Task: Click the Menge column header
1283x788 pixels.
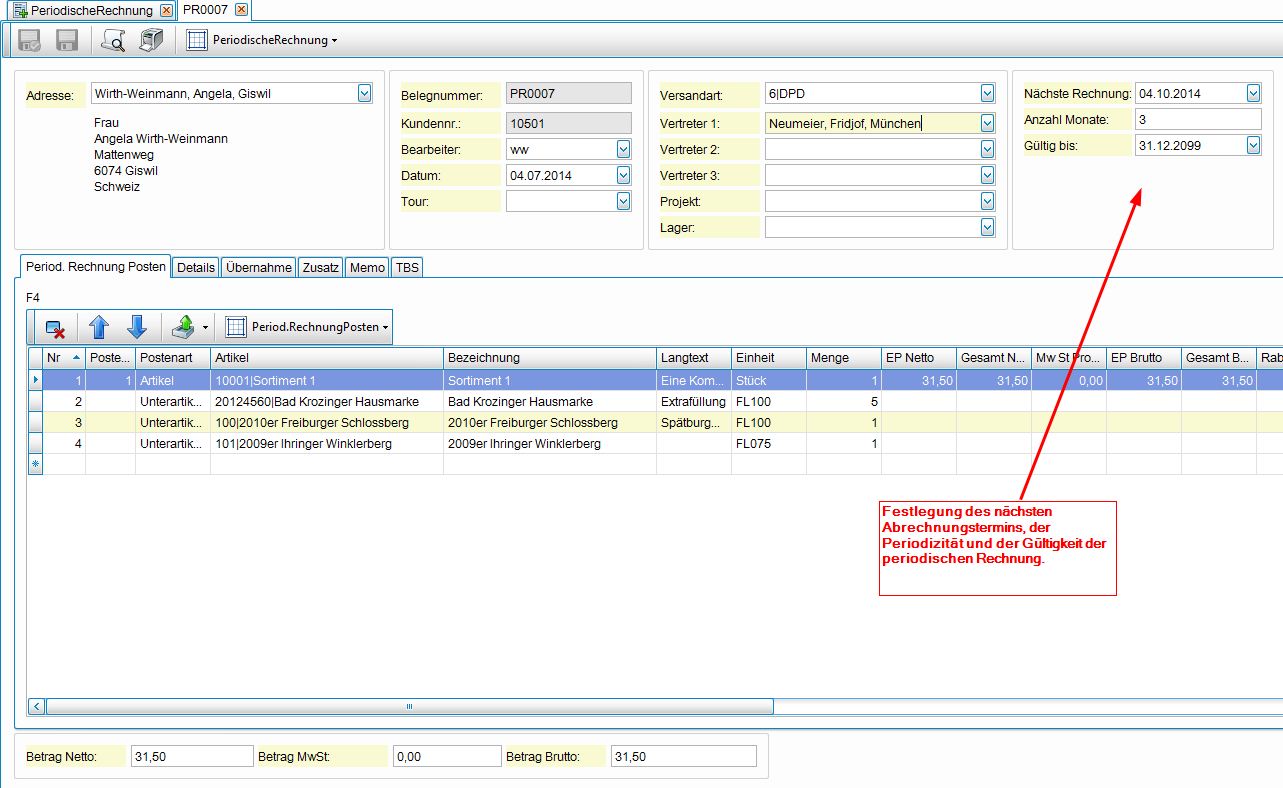Action: (844, 357)
